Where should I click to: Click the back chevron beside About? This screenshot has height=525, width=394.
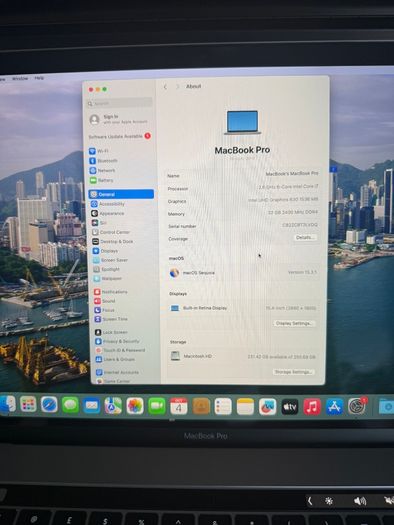tap(165, 87)
